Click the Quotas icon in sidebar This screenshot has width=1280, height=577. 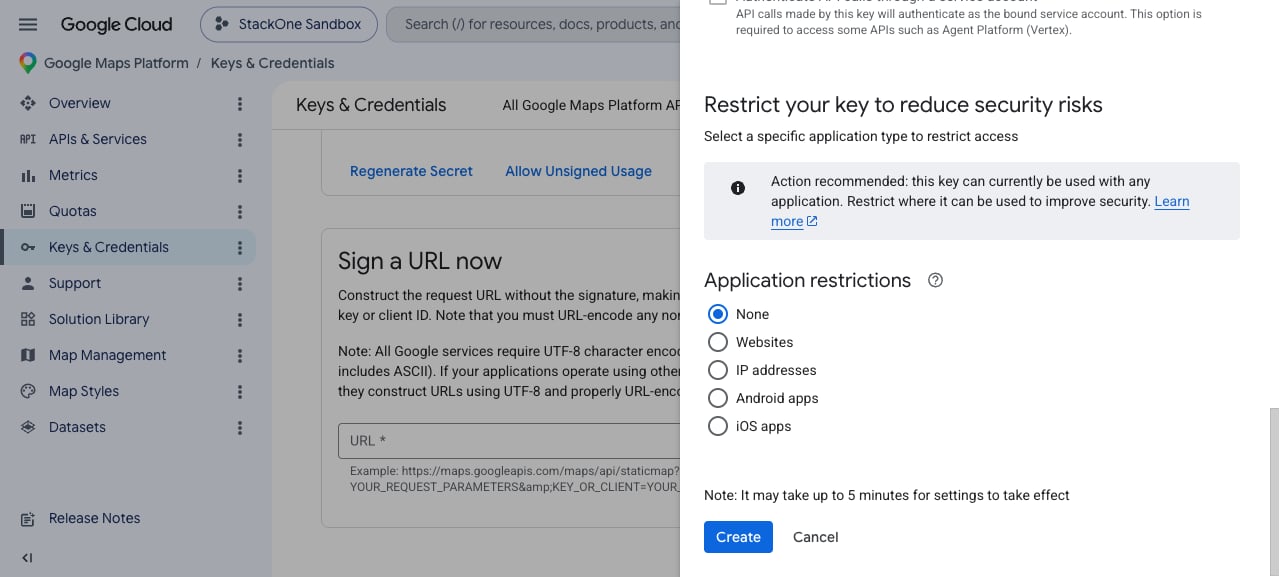[x=28, y=211]
